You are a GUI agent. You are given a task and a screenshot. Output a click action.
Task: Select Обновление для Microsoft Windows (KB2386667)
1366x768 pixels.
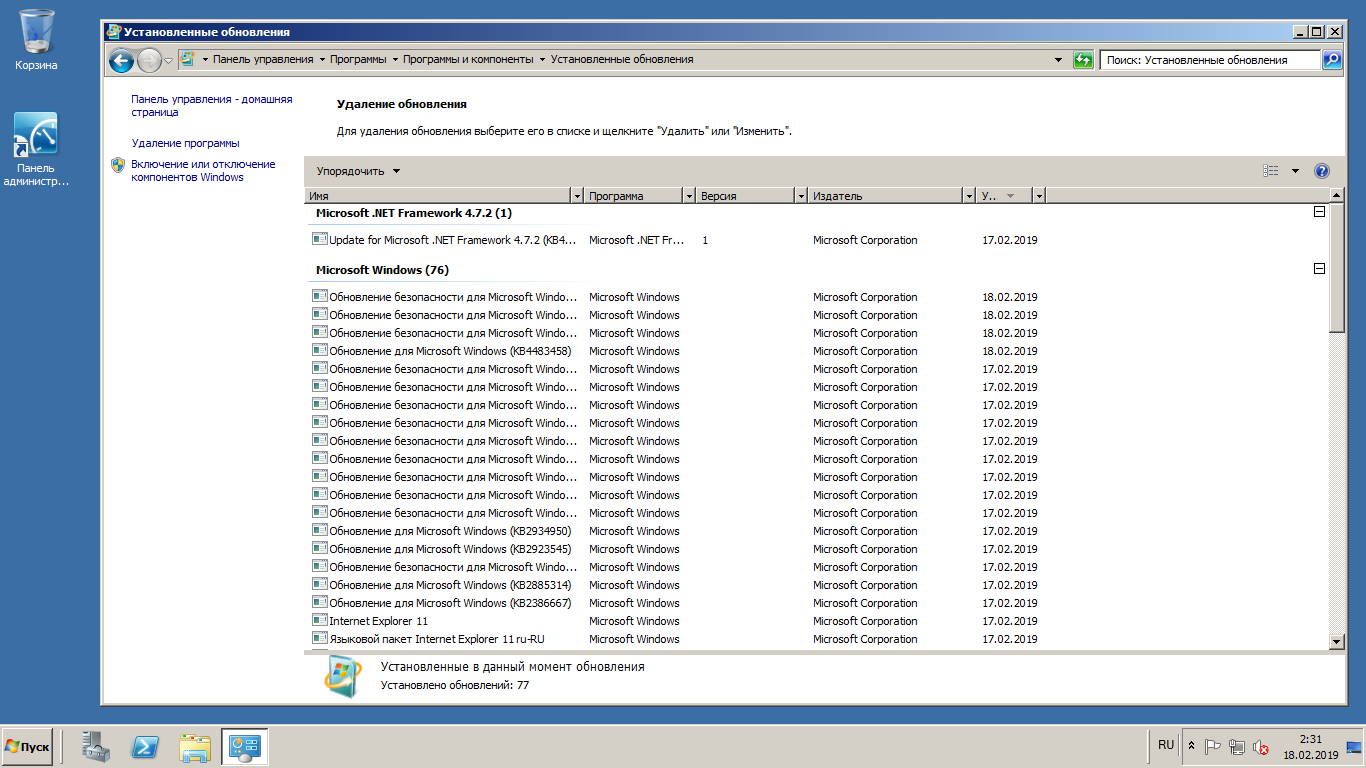(x=450, y=603)
